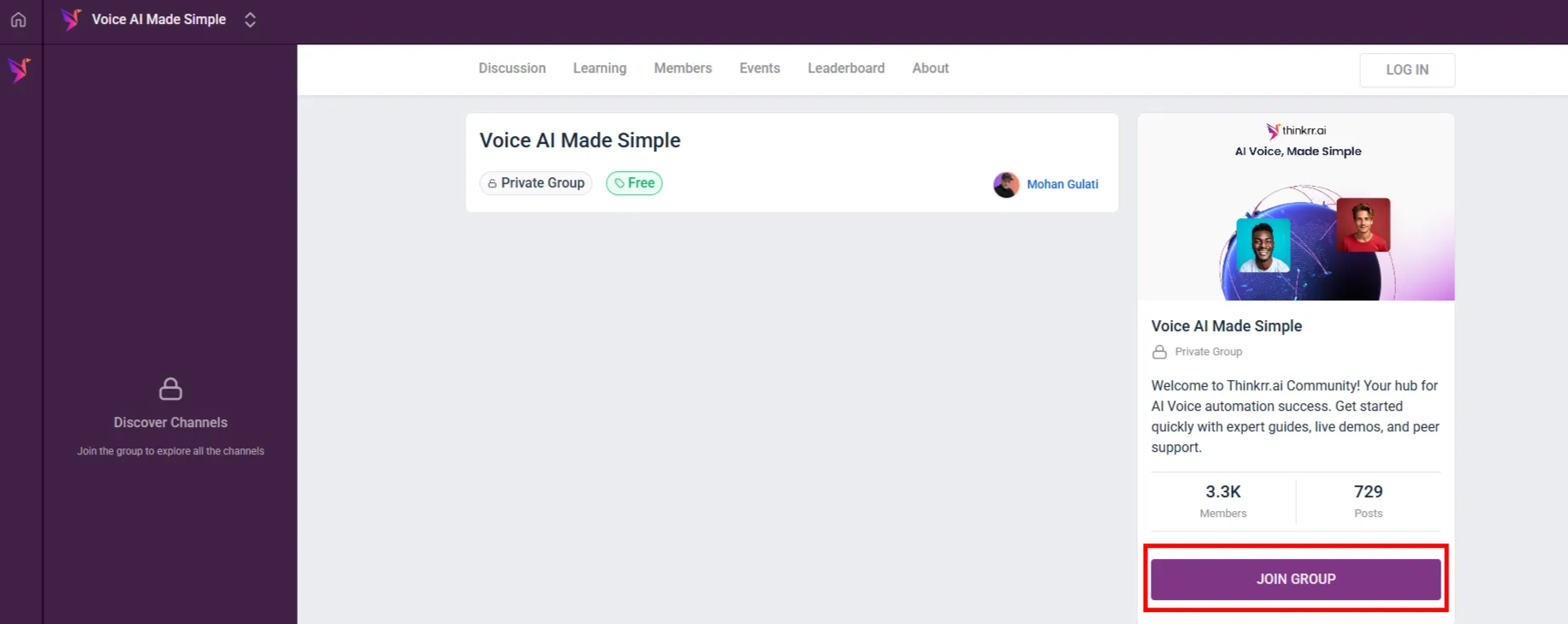1568x624 pixels.
Task: Go to the Members tab
Action: coord(683,68)
